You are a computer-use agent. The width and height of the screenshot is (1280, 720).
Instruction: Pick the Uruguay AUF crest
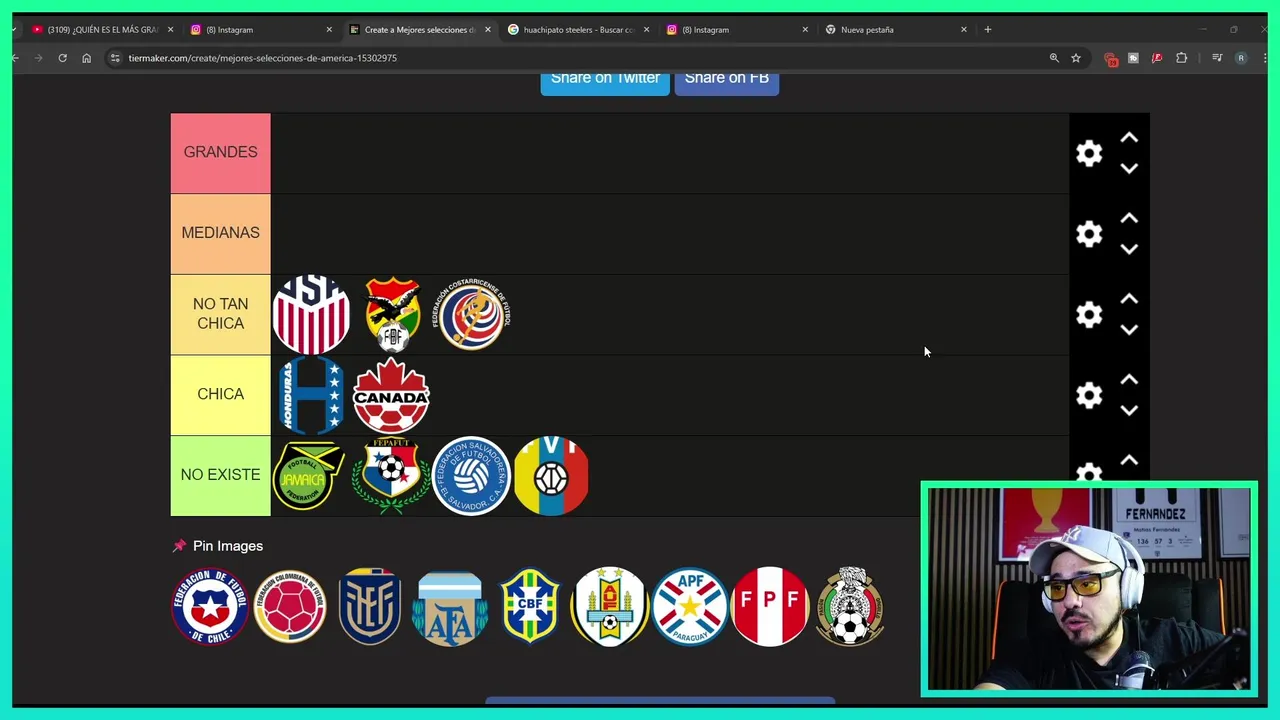[x=610, y=606]
